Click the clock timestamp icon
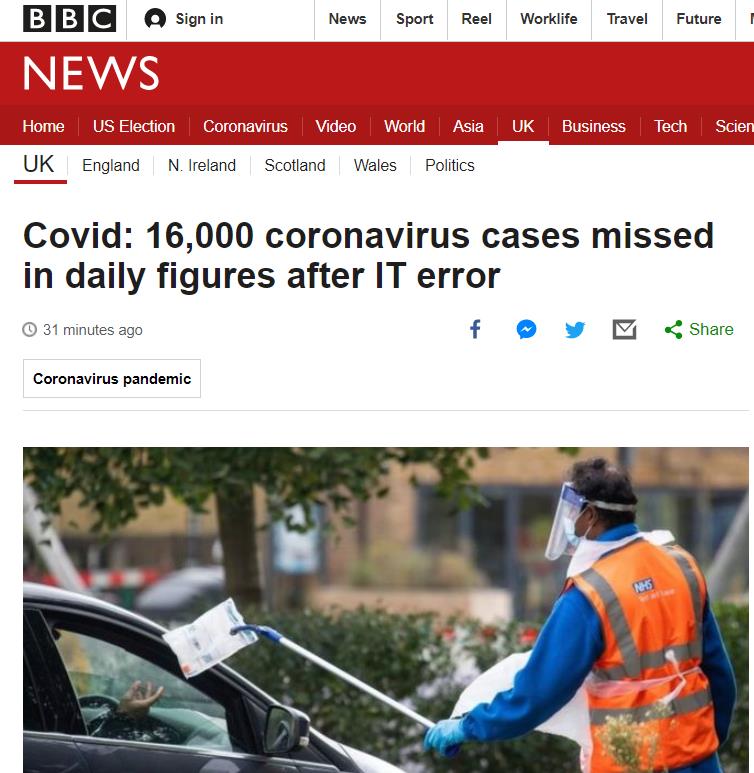Image resolution: width=754 pixels, height=773 pixels. 30,329
